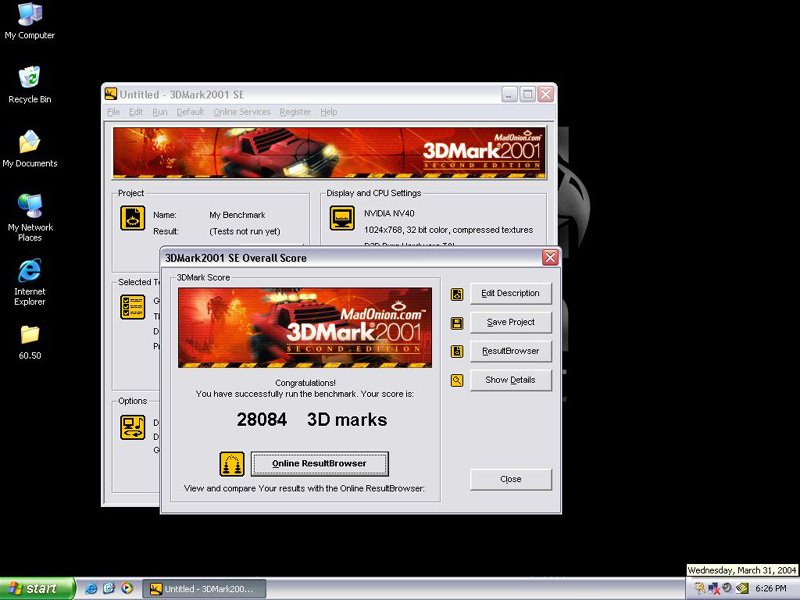Click the Save Project button

coord(511,322)
